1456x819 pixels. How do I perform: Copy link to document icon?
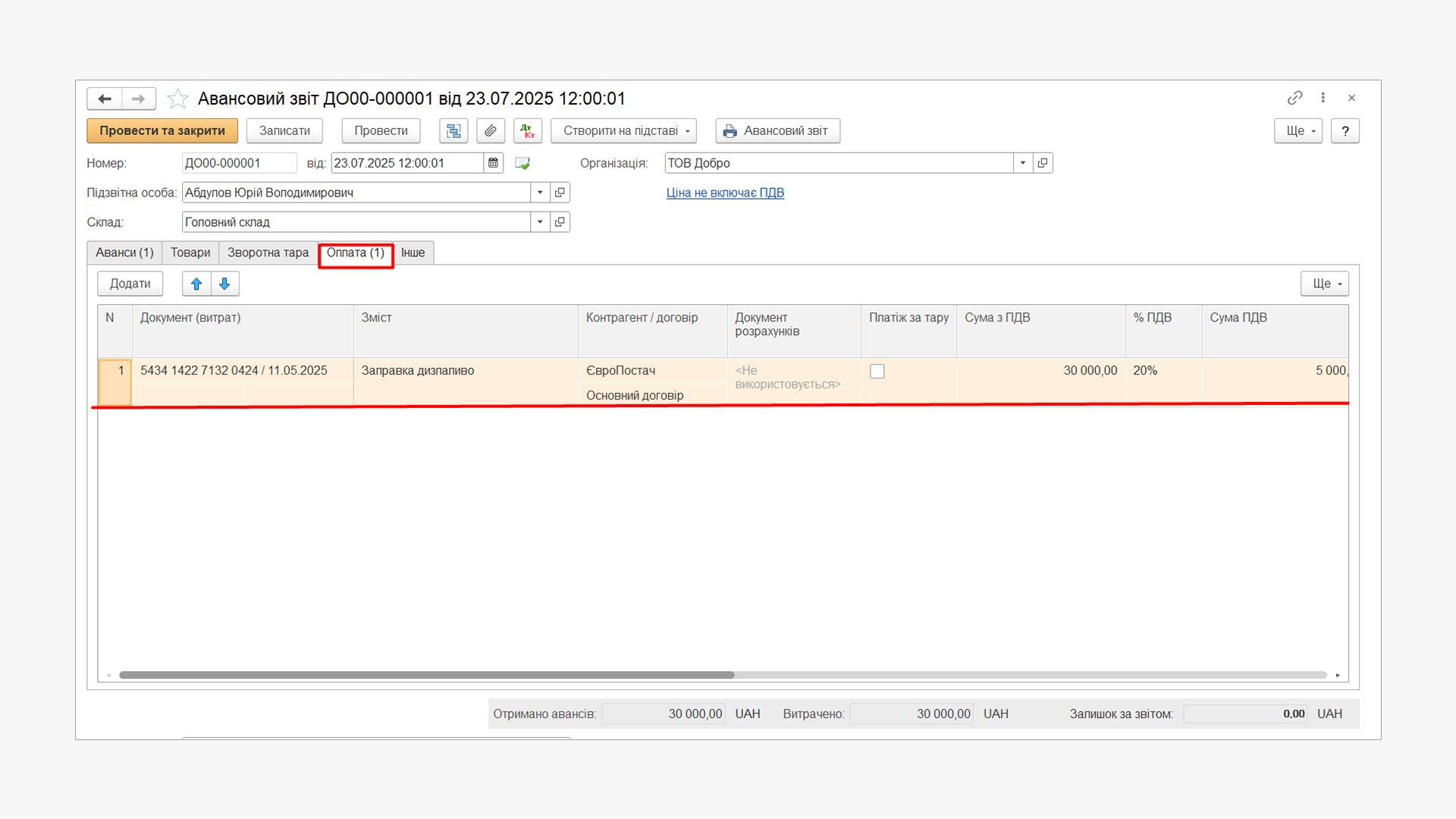pyautogui.click(x=1294, y=98)
